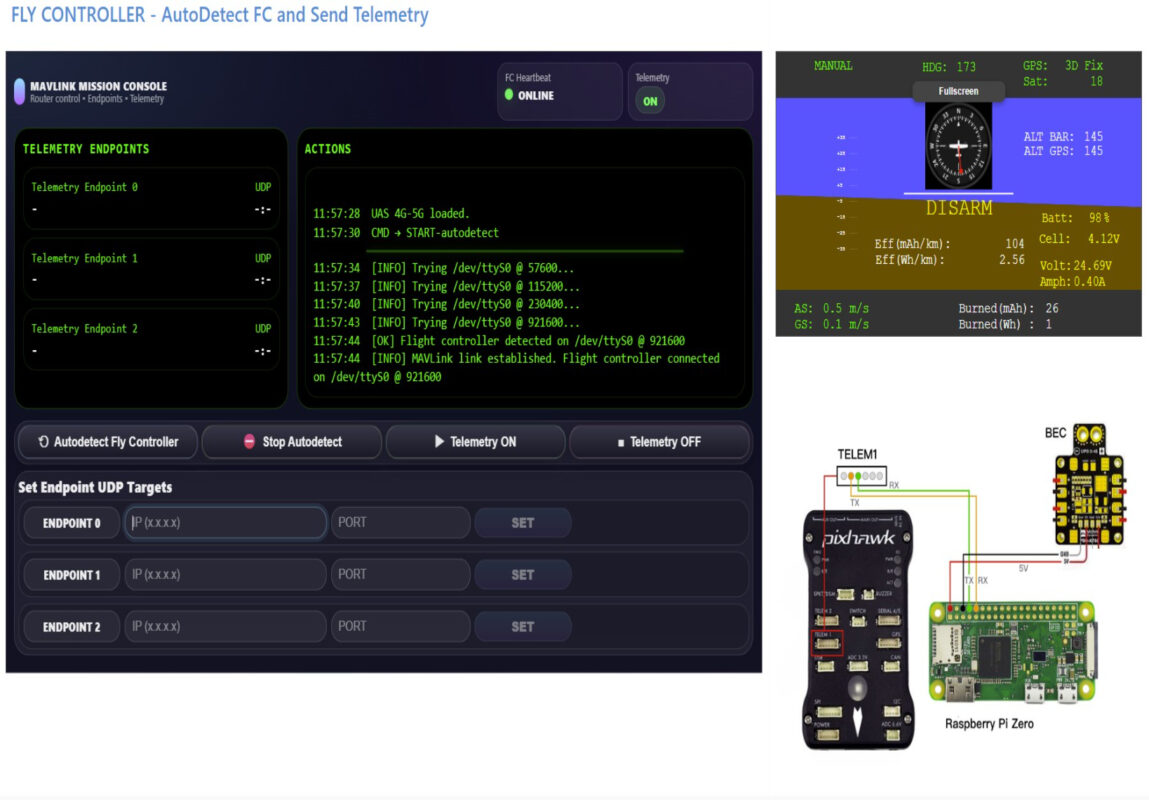Image resolution: width=1149 pixels, height=800 pixels.
Task: Click the green FC Heartbeat ONLINE indicator
Action: coord(509,96)
